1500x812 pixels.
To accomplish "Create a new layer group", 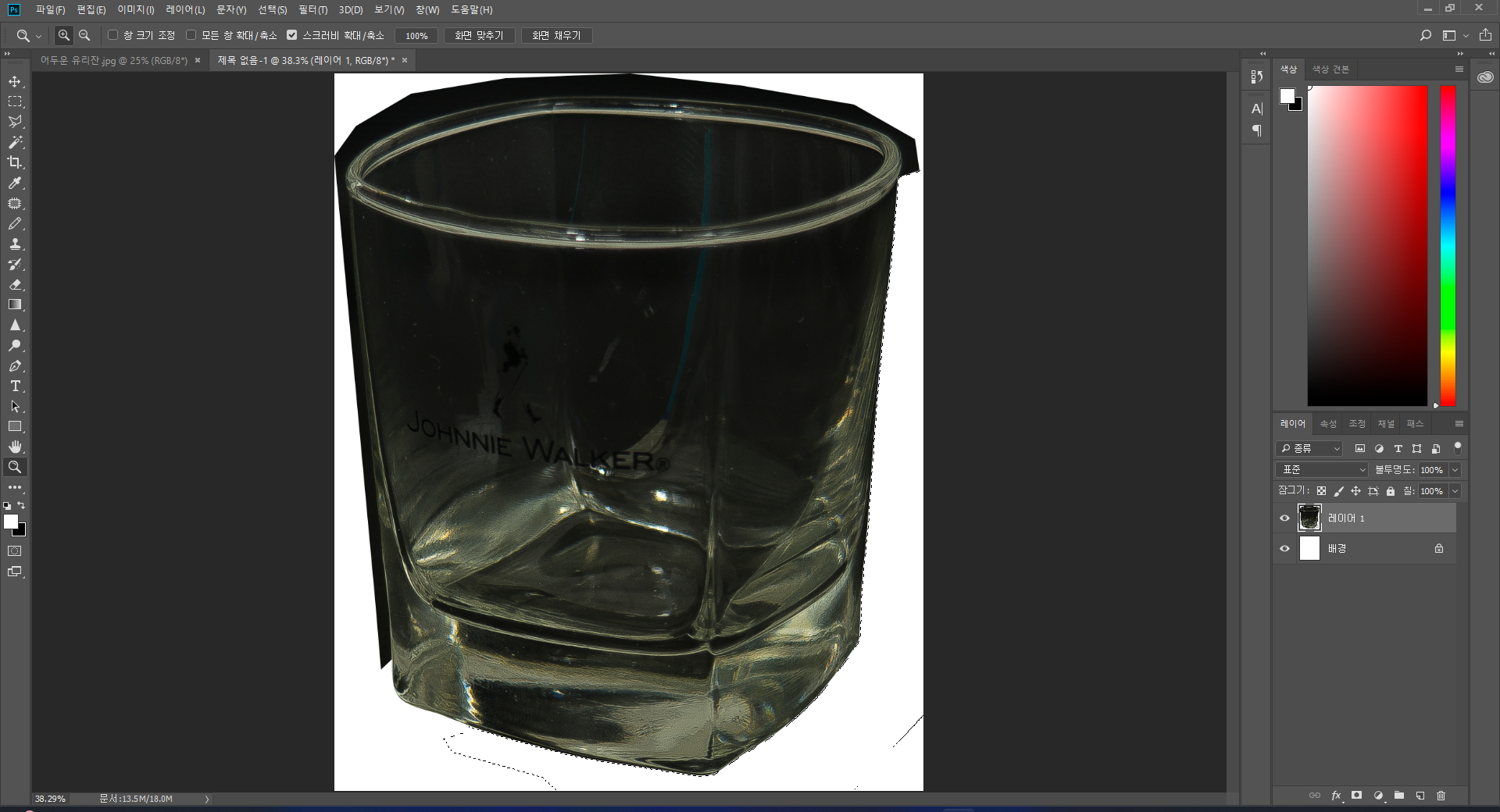I will coord(1399,796).
